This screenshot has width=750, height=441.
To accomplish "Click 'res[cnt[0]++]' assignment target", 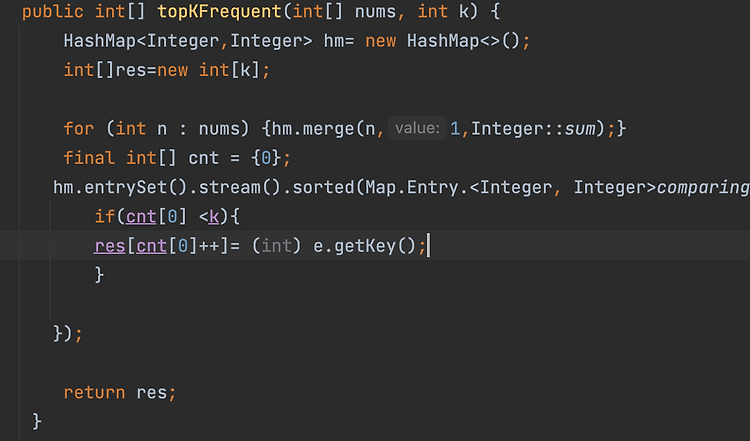I will [x=162, y=246].
